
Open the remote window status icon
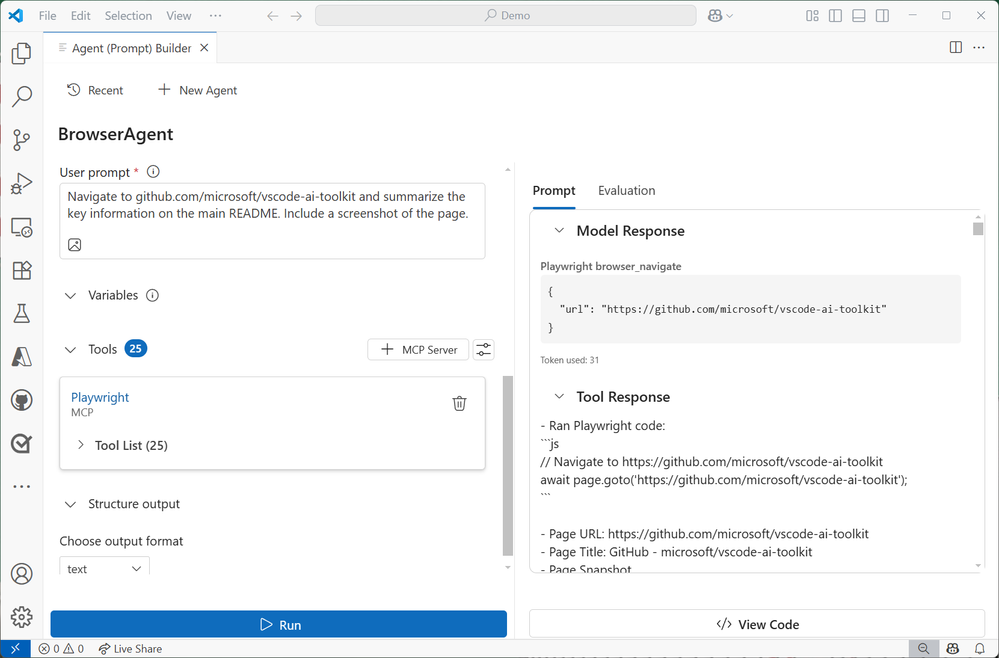[15, 648]
